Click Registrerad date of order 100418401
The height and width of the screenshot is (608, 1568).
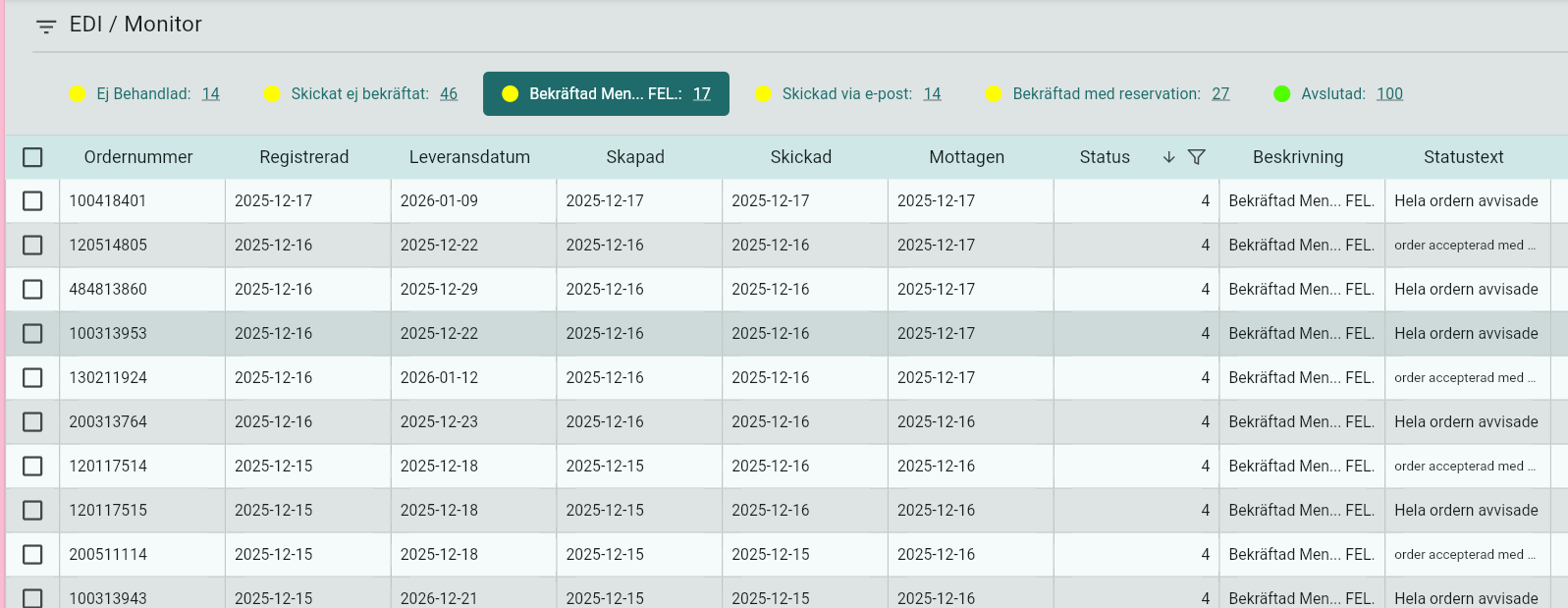tap(307, 201)
